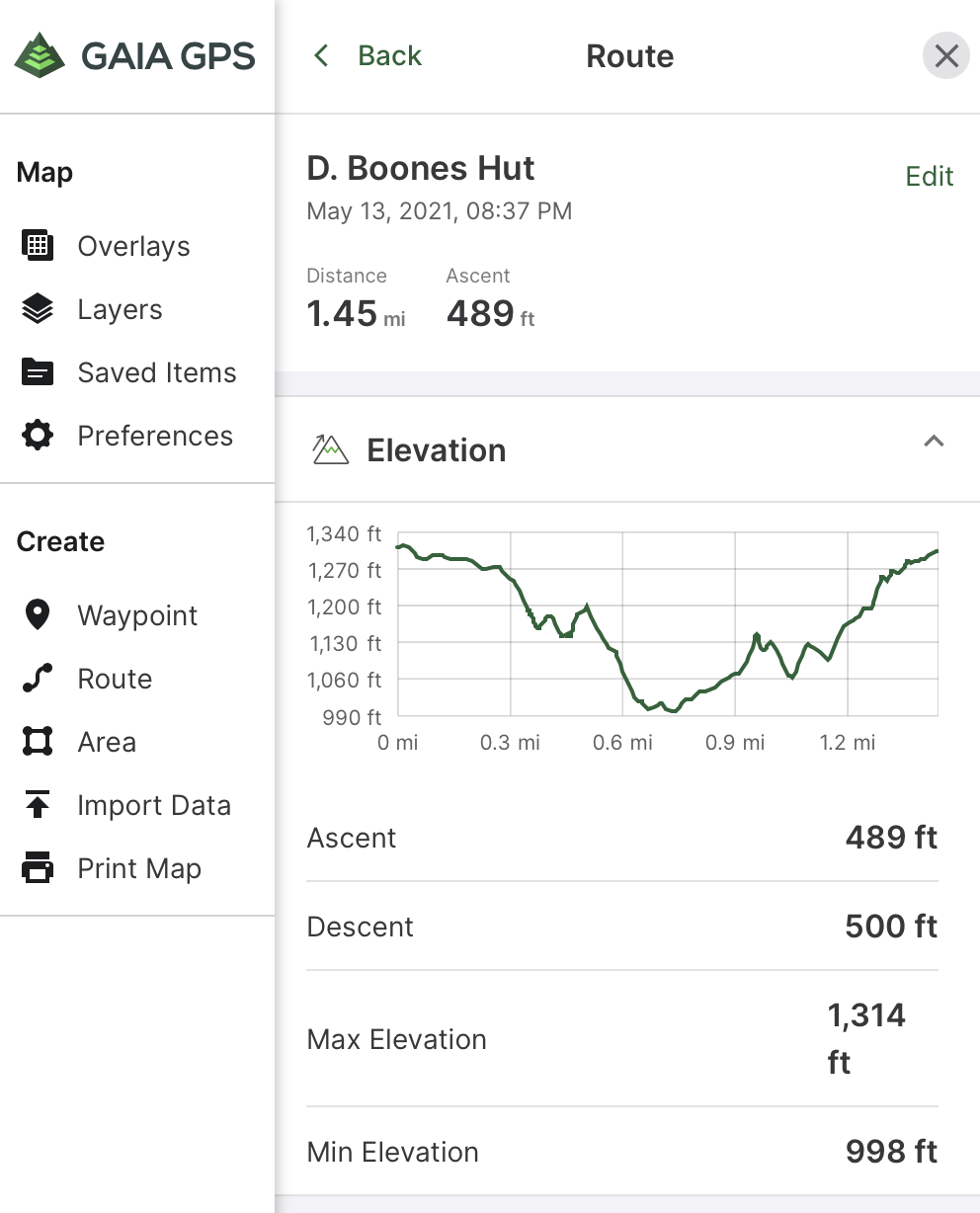The width and height of the screenshot is (980, 1213).
Task: Select the Import Data menu item
Action: pos(154,805)
